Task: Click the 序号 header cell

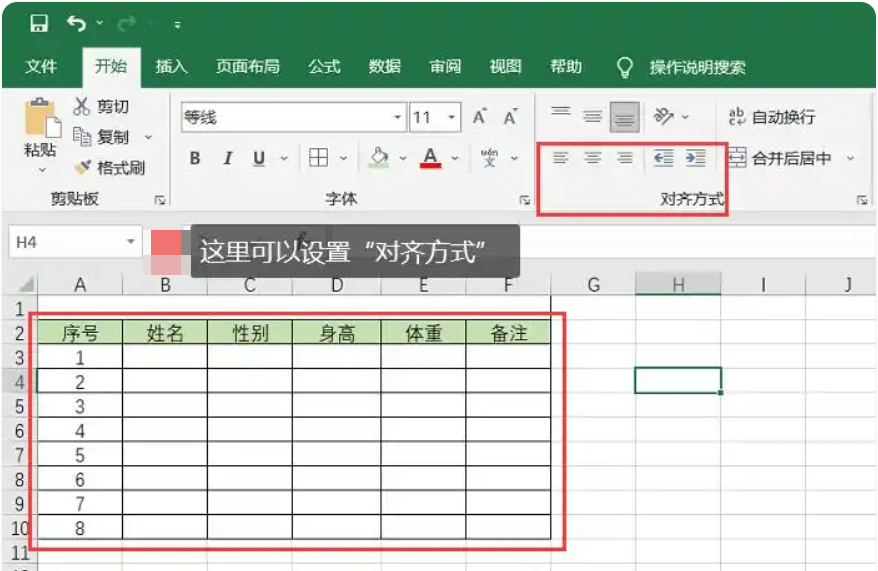Action: click(80, 333)
